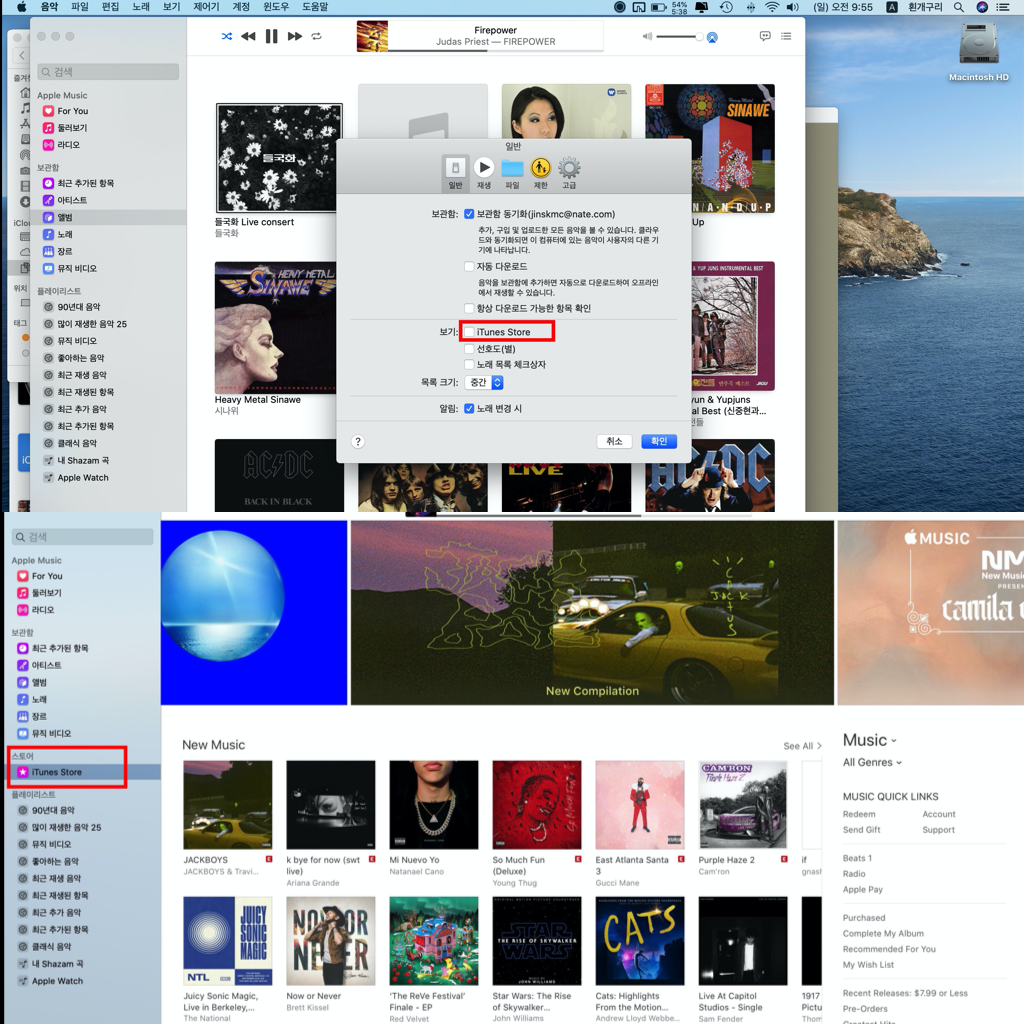Expand All Genres dropdown in store
Viewport: 1024px width, 1024px height.
pyautogui.click(x=872, y=762)
